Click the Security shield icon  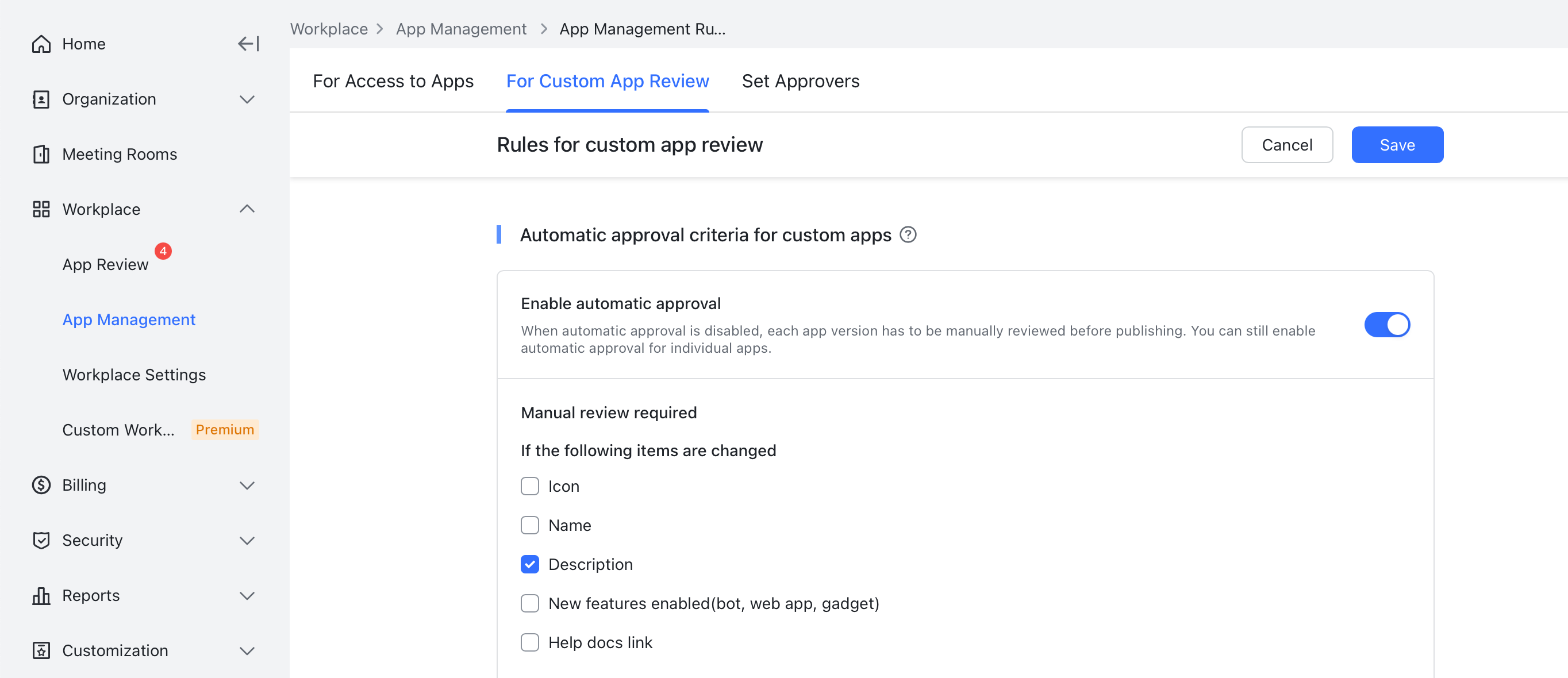(x=41, y=541)
